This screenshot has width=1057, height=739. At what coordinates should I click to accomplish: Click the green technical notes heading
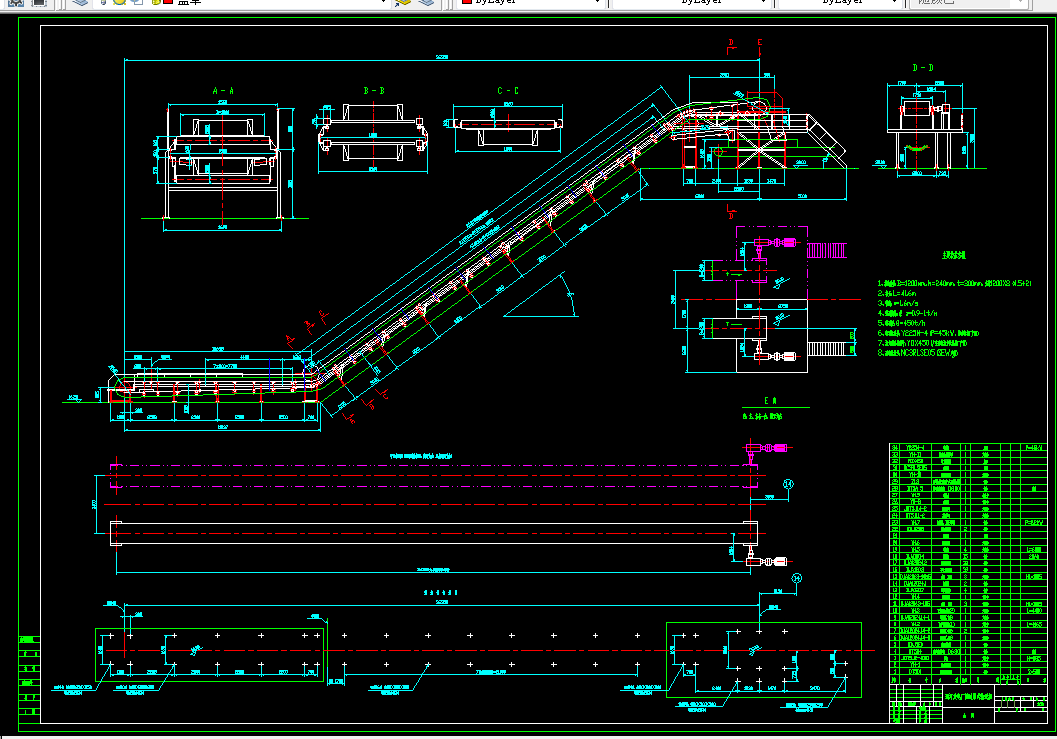coord(953,255)
